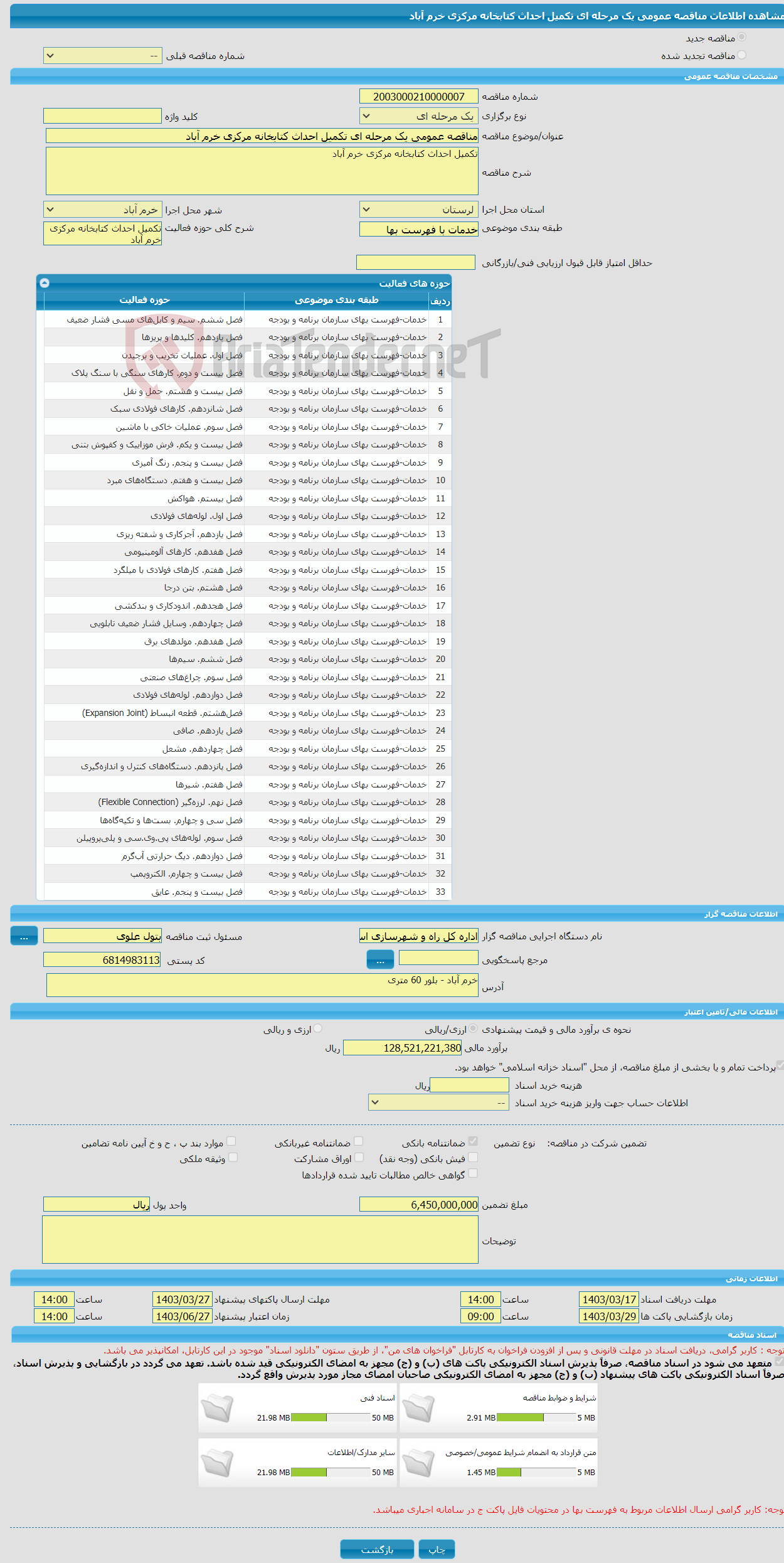This screenshot has height=1563, width=784.
Task: Select row 28 Flexible Connection entry
Action: point(248,802)
